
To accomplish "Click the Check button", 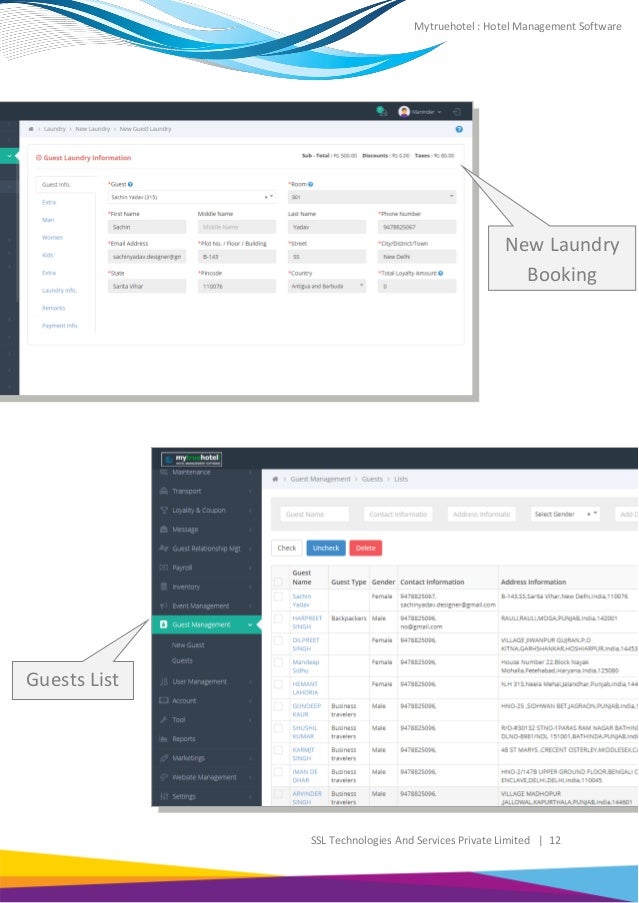I will 287,548.
